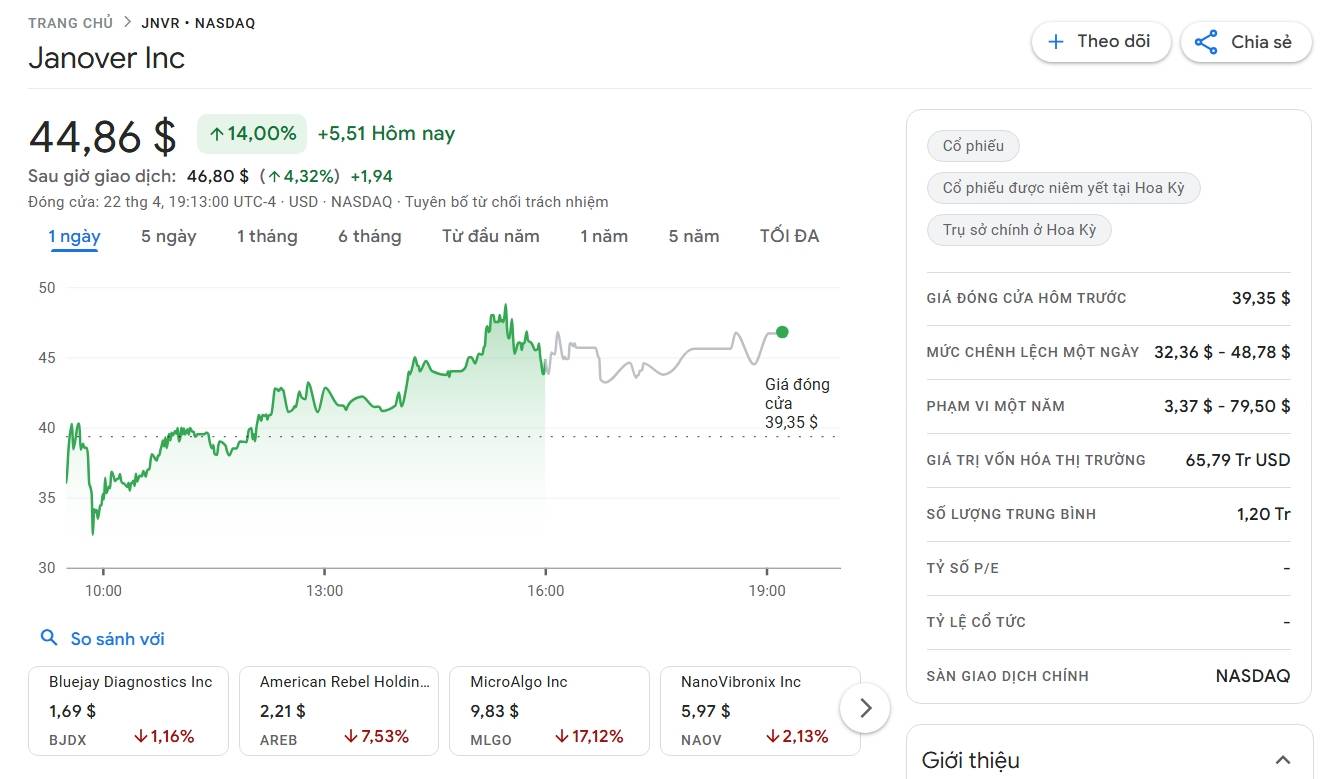Click the Giá đóng cửa 39,35 $ chart label

pyautogui.click(x=797, y=403)
